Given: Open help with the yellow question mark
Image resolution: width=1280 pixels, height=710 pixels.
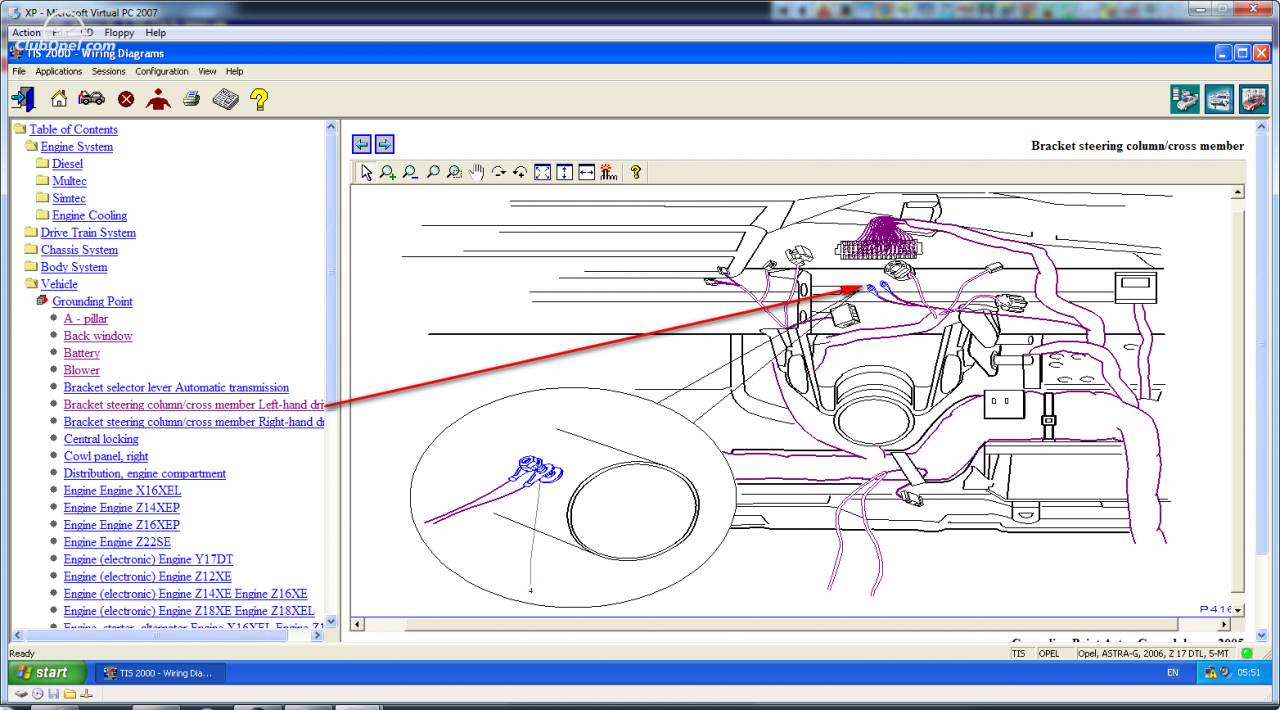Looking at the screenshot, I should tap(259, 99).
